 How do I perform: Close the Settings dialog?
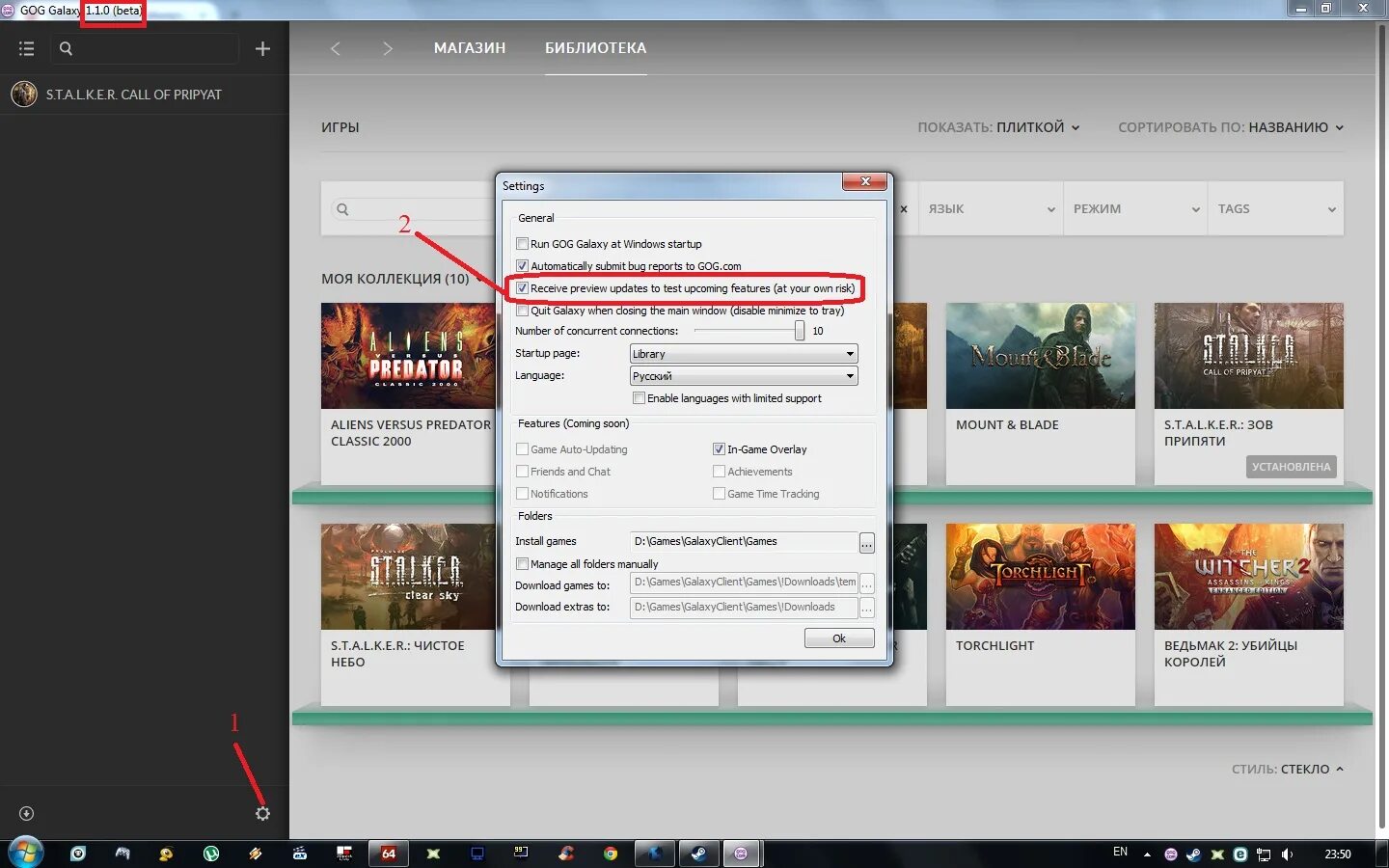tap(865, 181)
